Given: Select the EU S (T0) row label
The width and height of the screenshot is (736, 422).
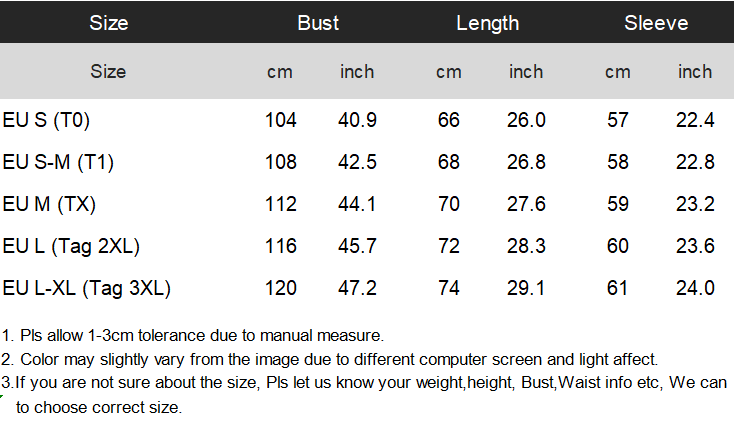Looking at the screenshot, I should tap(46, 120).
